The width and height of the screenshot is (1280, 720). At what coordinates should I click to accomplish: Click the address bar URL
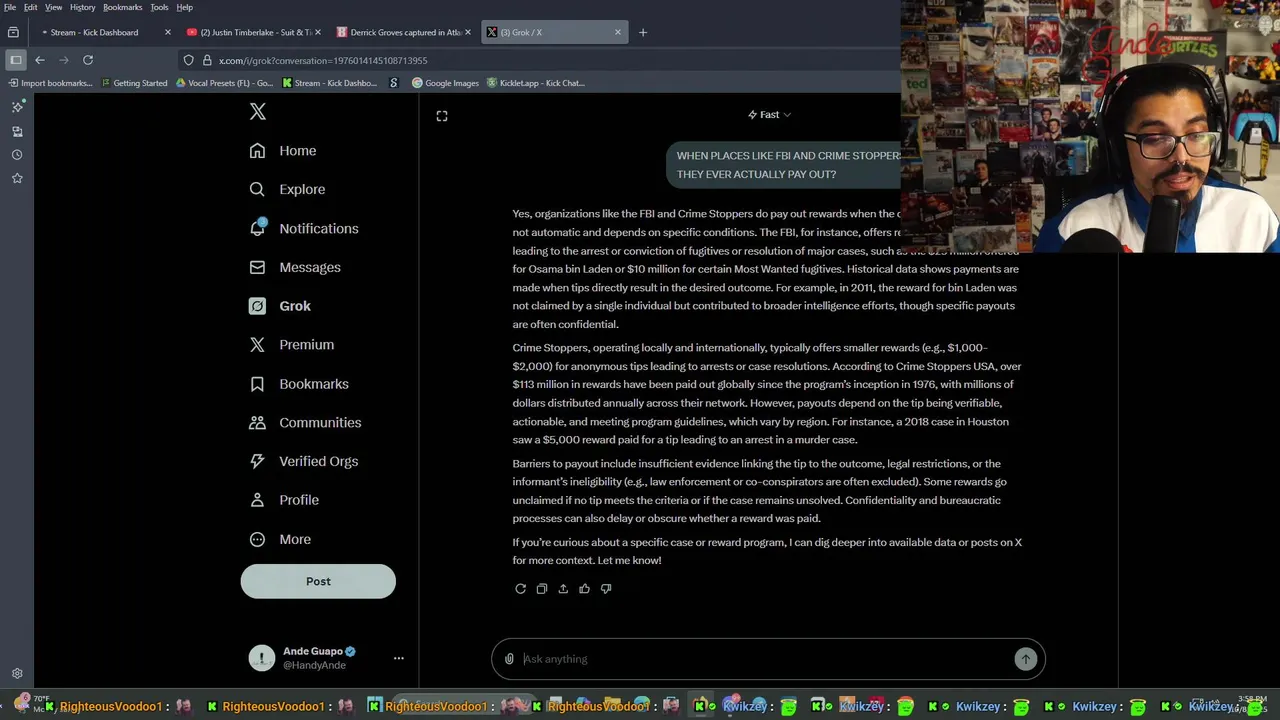(323, 60)
